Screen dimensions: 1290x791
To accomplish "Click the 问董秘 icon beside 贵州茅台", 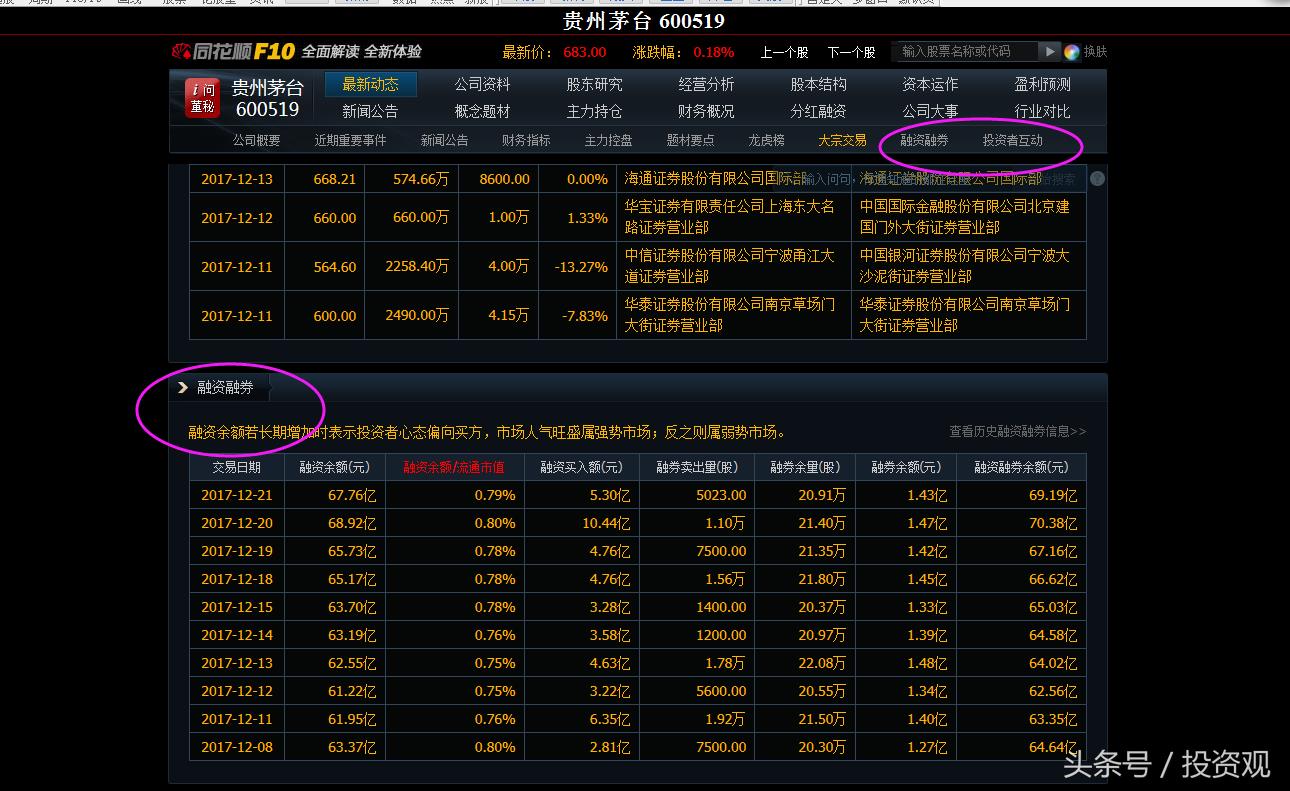I will tap(203, 98).
